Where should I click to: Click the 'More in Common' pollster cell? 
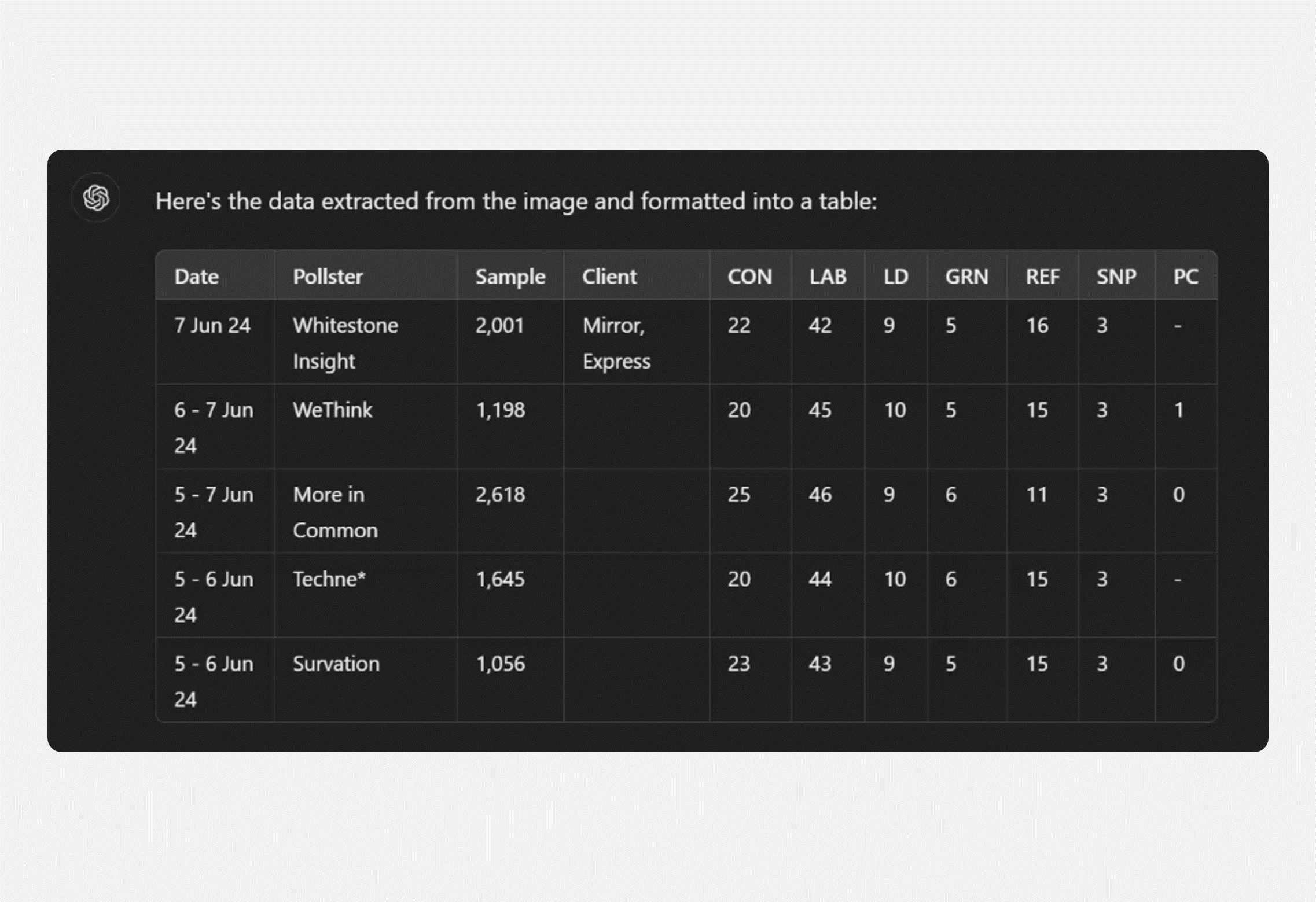335,512
